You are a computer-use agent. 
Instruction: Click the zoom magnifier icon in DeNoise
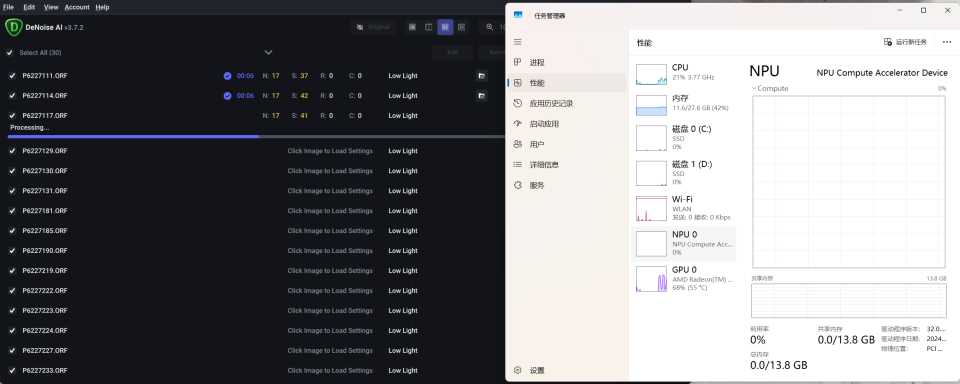[490, 27]
